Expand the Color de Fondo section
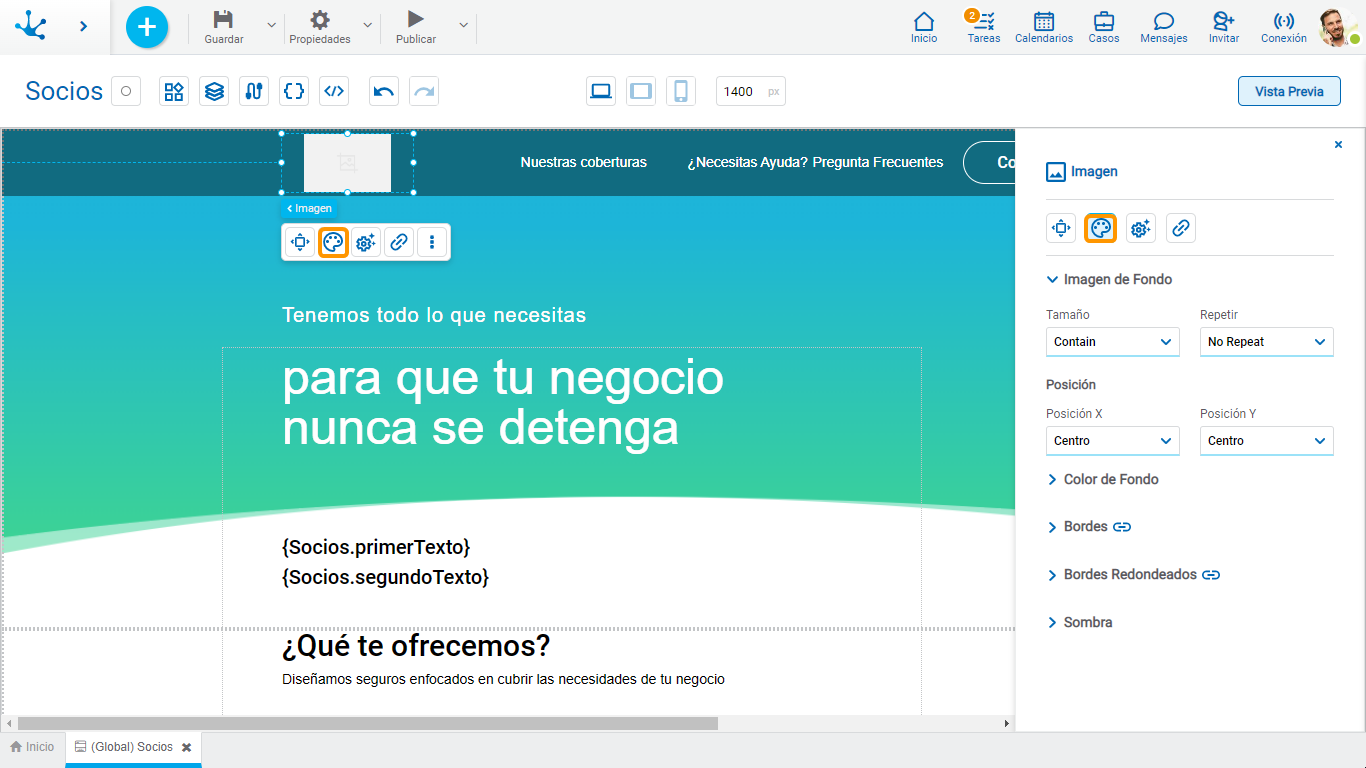 [x=1102, y=479]
